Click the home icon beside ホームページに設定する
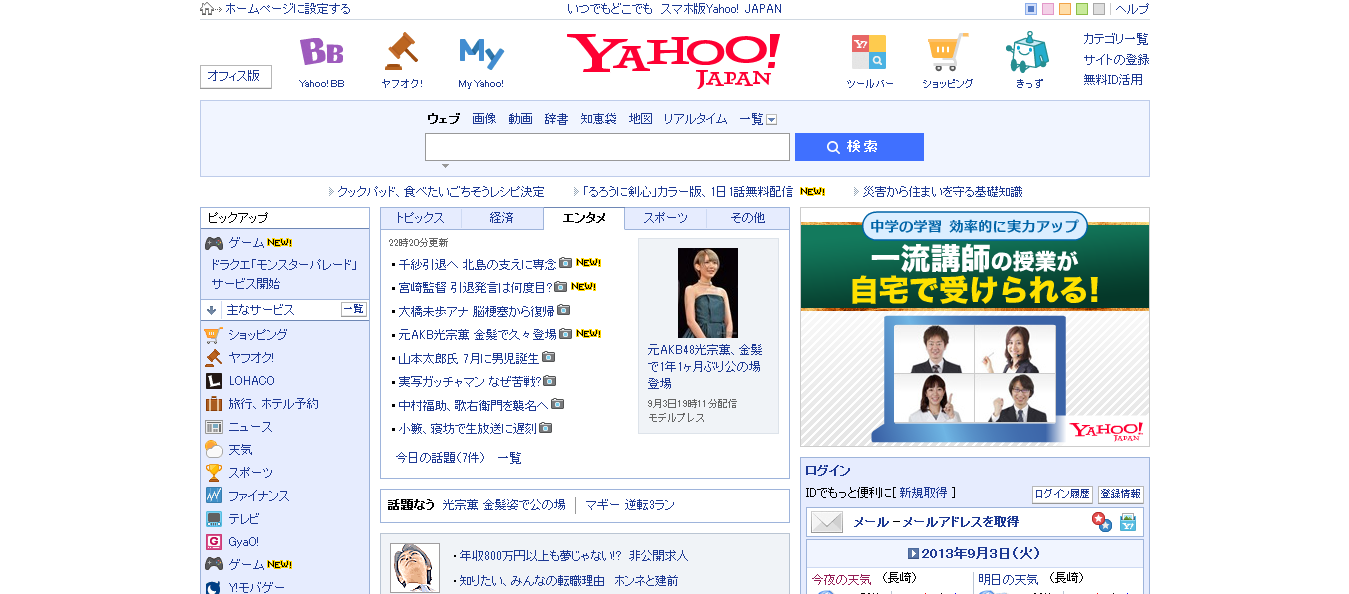 [x=207, y=9]
